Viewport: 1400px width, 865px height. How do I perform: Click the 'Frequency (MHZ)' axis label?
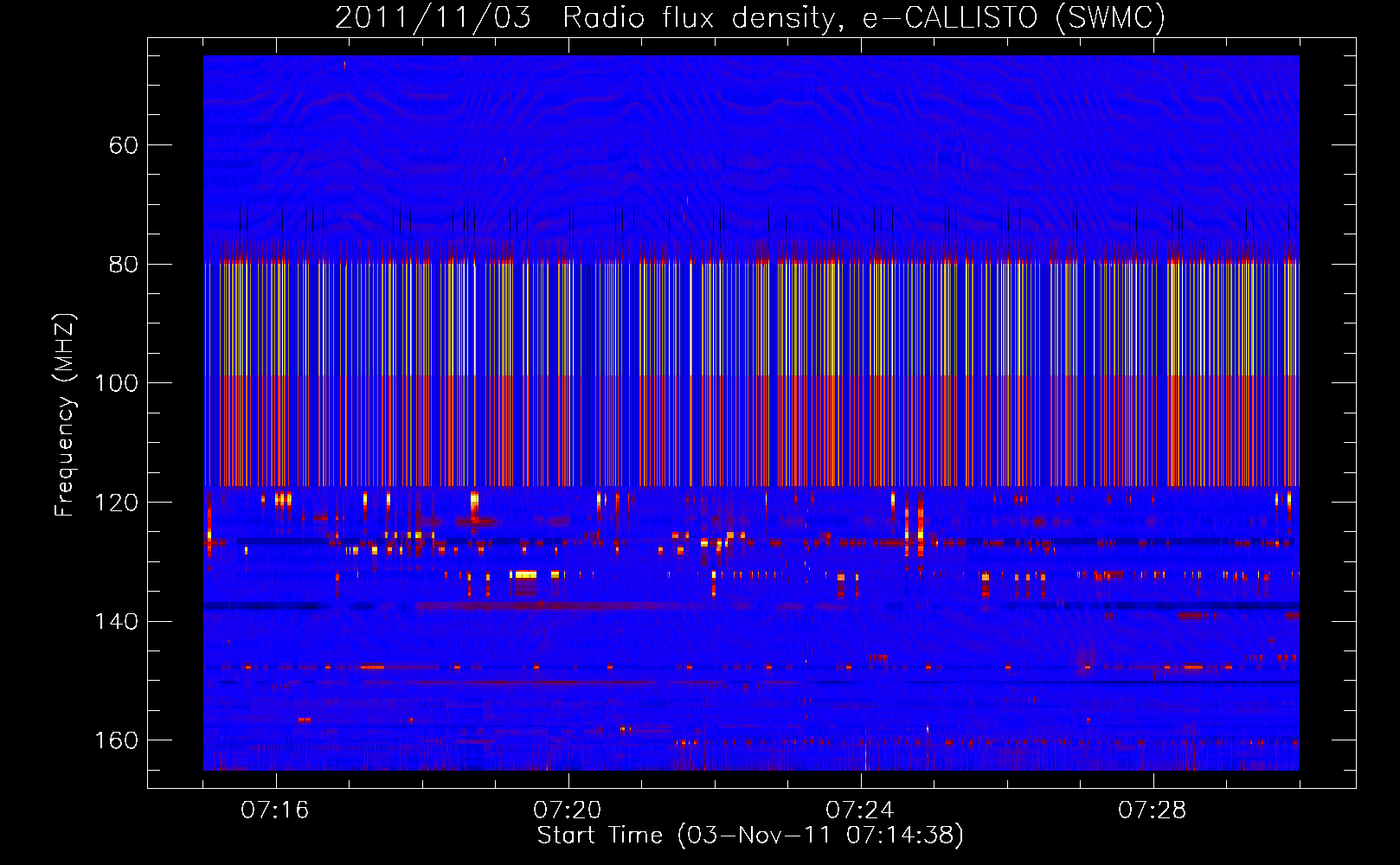(65, 414)
